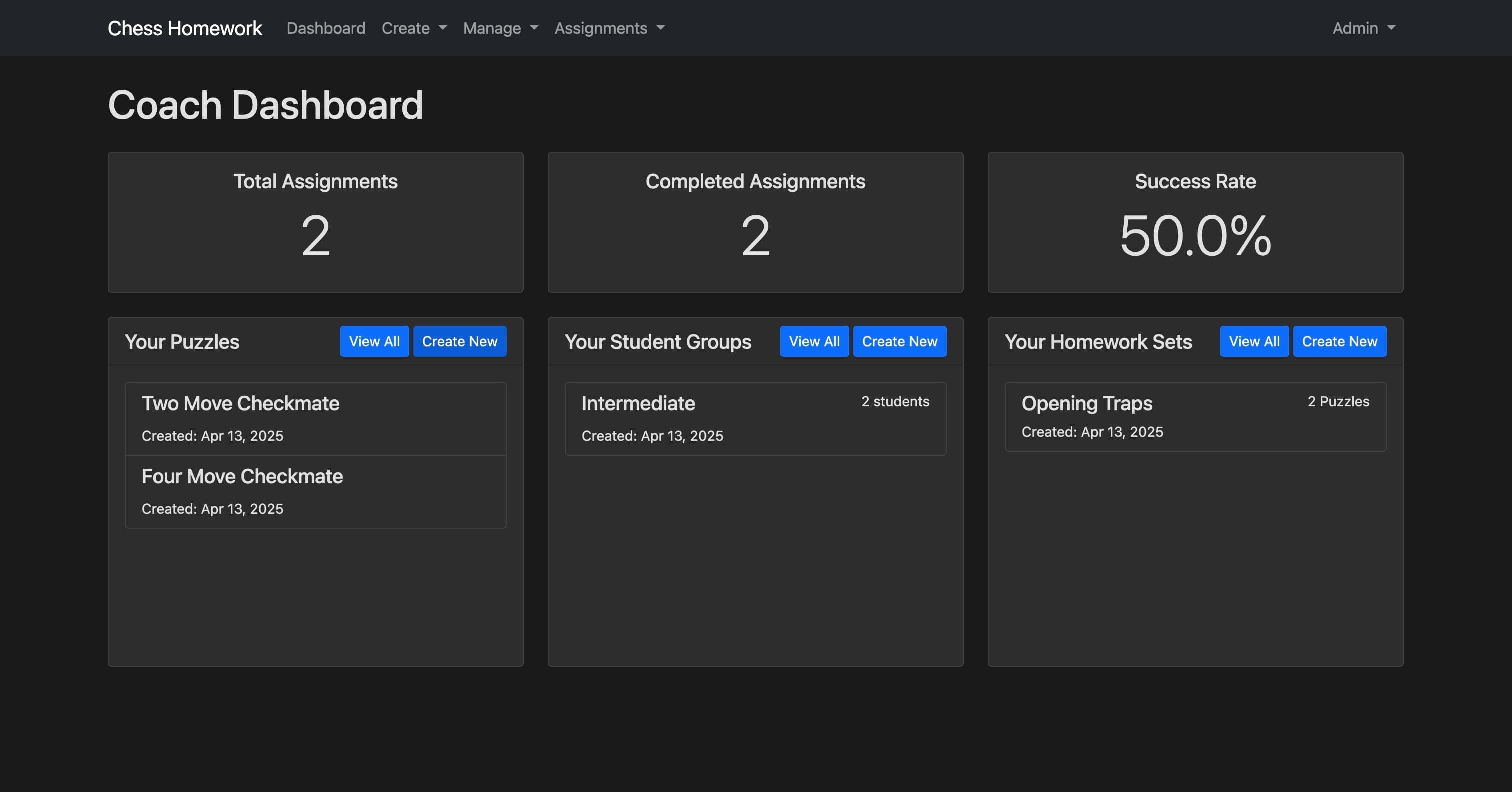View all student groups

pos(814,341)
